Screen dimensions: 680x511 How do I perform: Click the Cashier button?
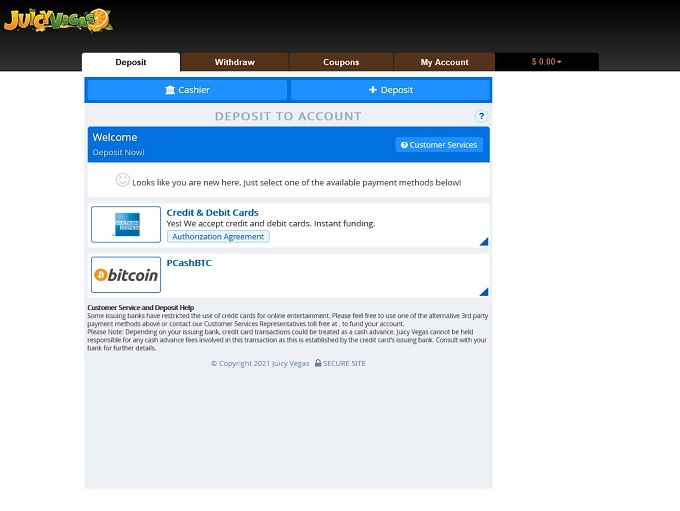187,90
